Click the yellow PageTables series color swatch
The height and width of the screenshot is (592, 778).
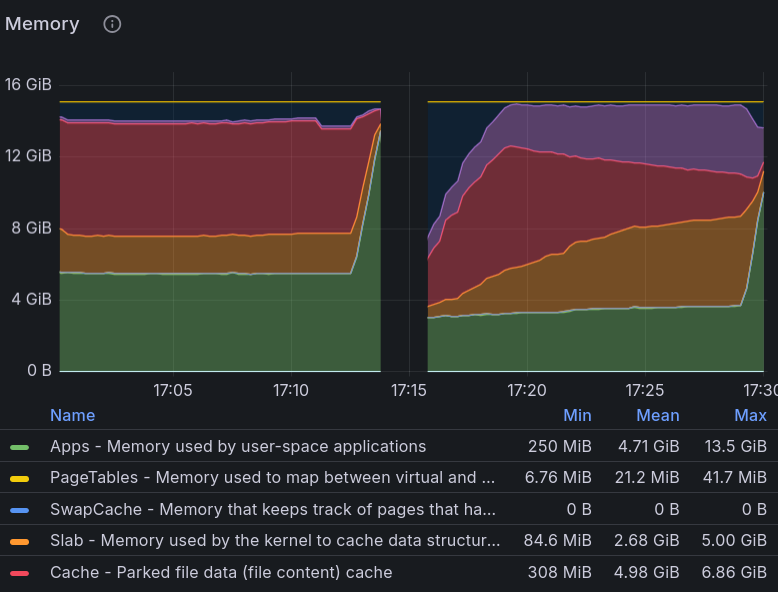[19, 478]
